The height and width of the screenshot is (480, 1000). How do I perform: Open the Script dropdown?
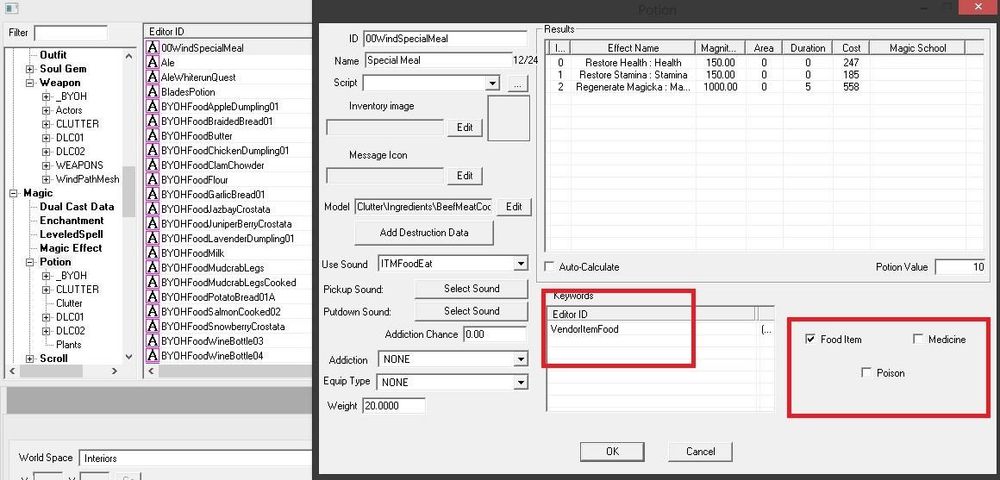(x=492, y=84)
